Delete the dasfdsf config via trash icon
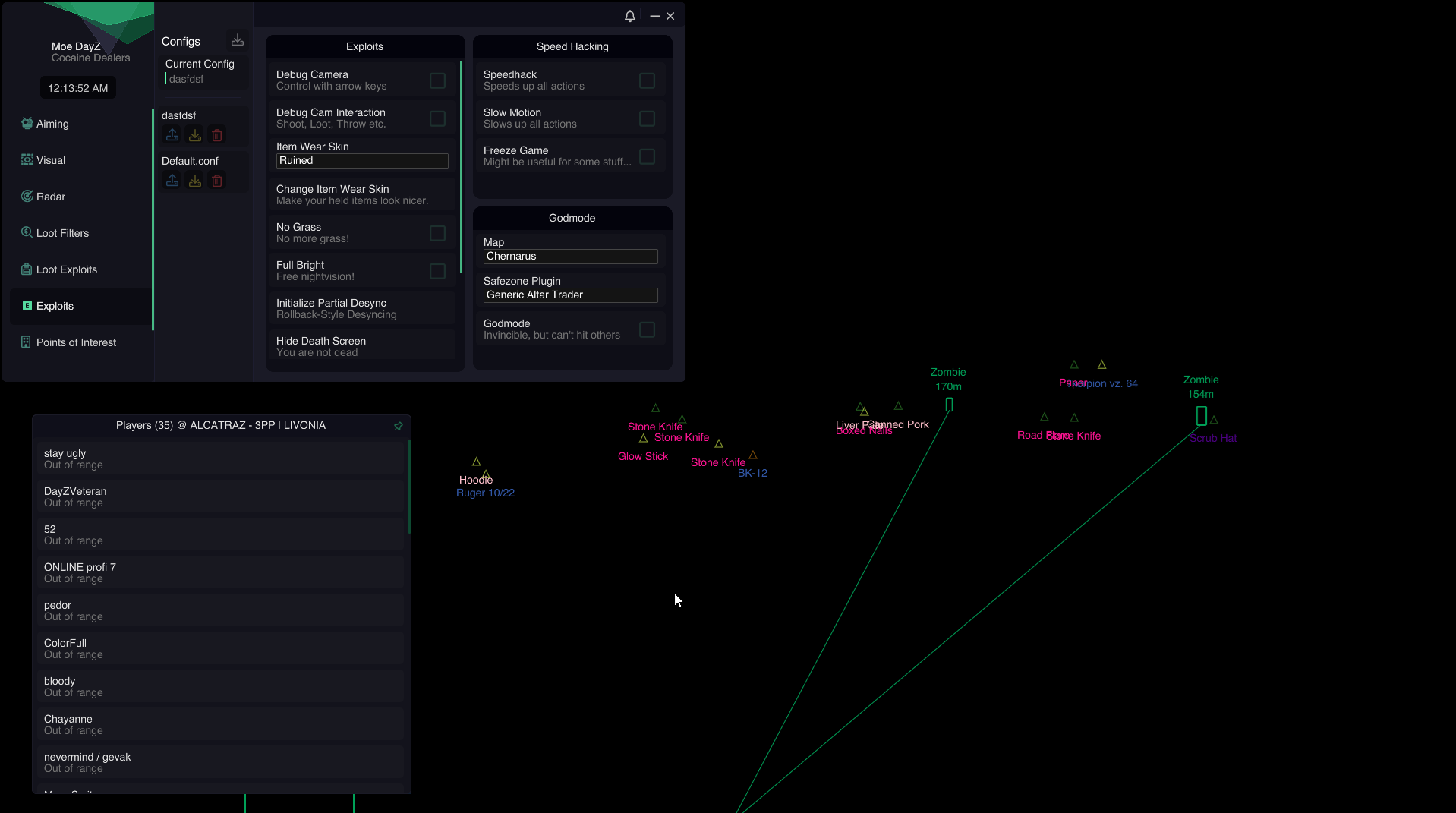The height and width of the screenshot is (813, 1456). pyautogui.click(x=217, y=134)
